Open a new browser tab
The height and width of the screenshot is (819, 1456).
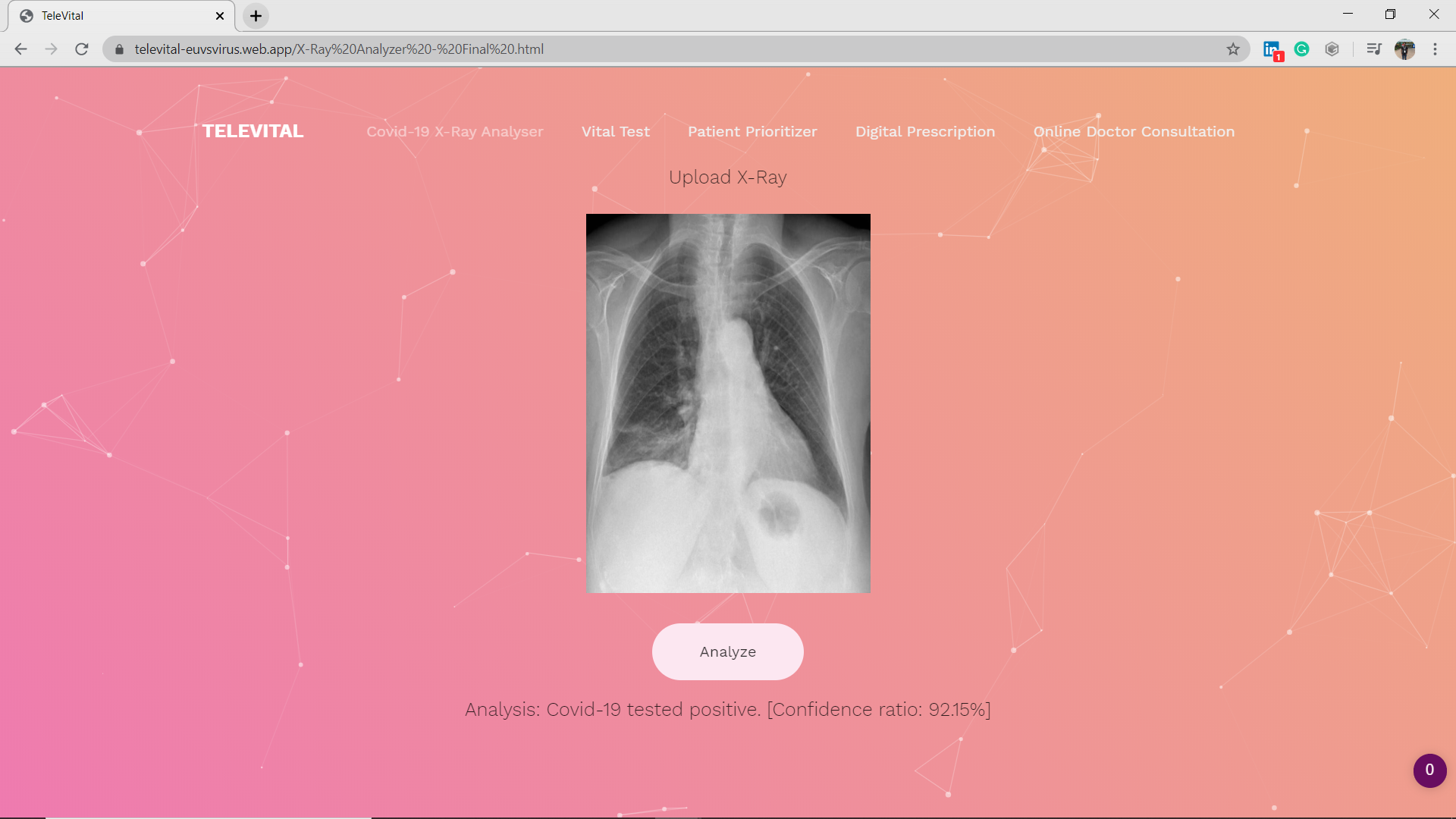[256, 16]
